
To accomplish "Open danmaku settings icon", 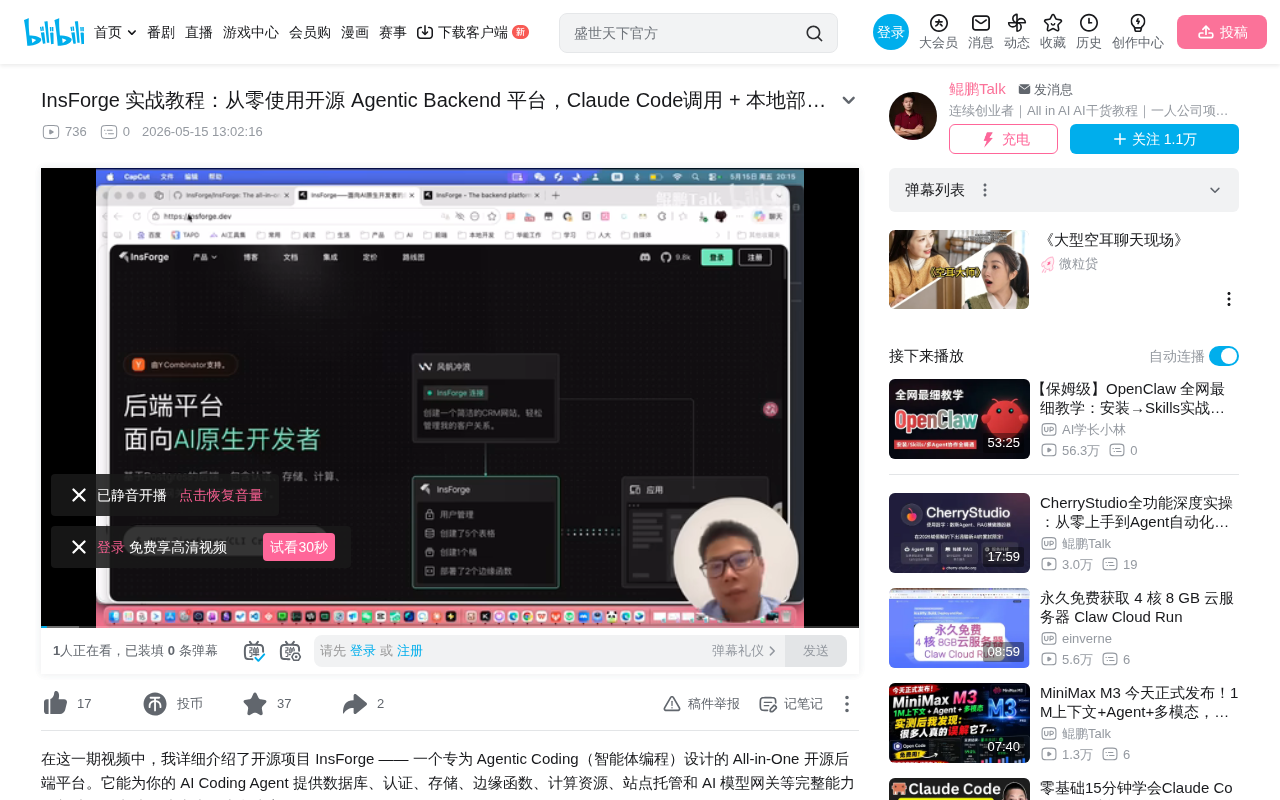I will click(x=290, y=651).
